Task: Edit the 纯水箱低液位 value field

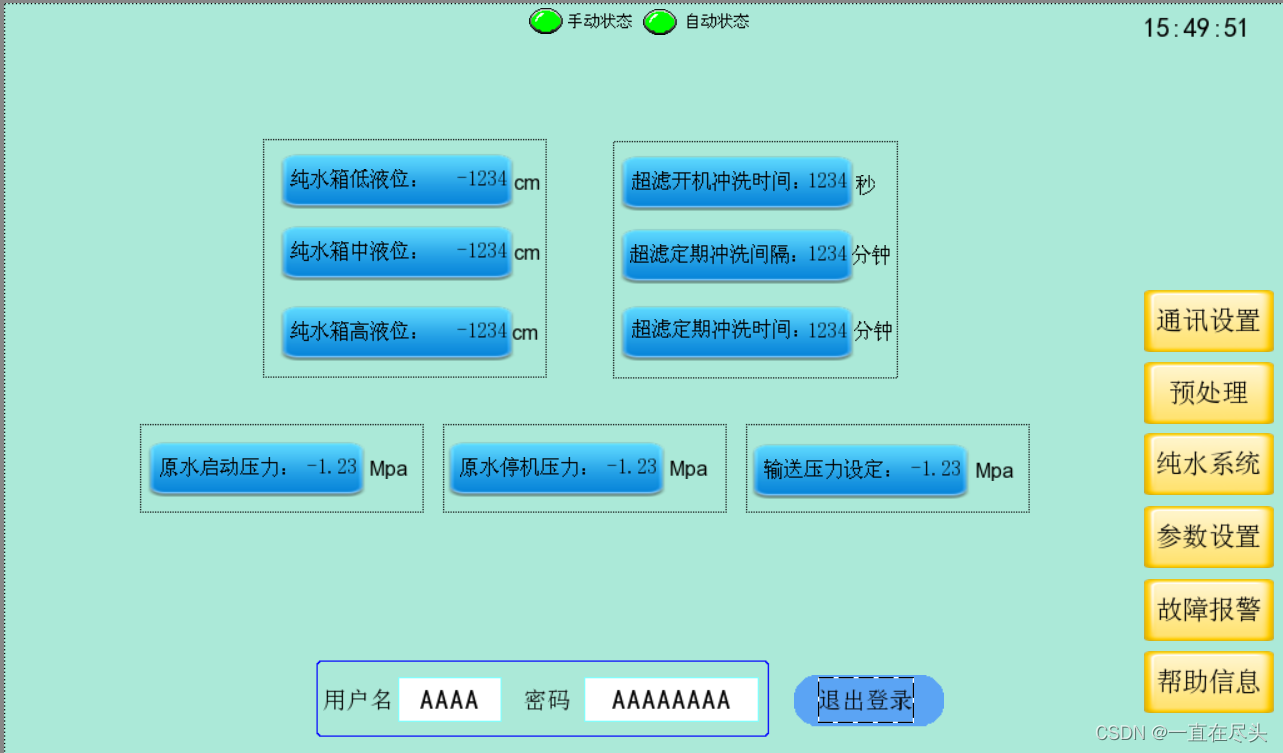Action: coord(397,181)
